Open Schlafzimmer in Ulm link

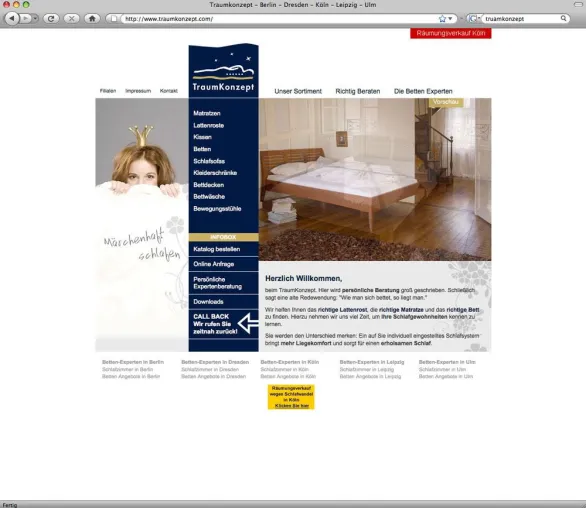tap(442, 369)
